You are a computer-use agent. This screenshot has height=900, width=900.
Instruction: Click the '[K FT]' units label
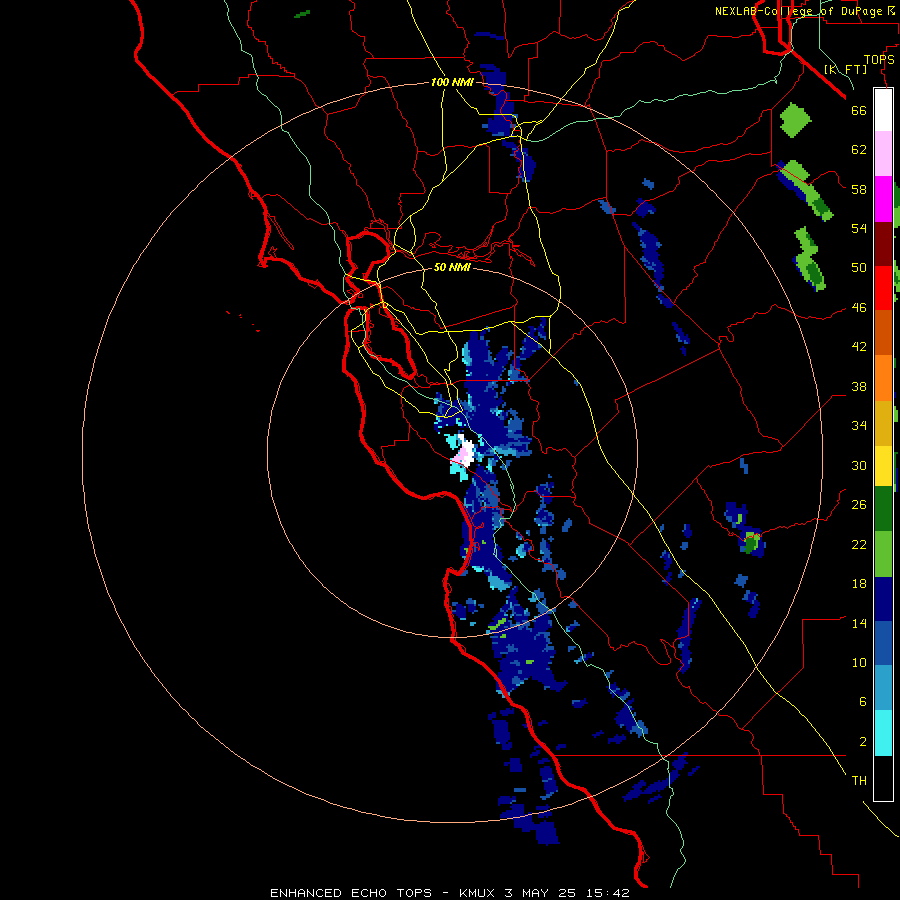(x=845, y=69)
